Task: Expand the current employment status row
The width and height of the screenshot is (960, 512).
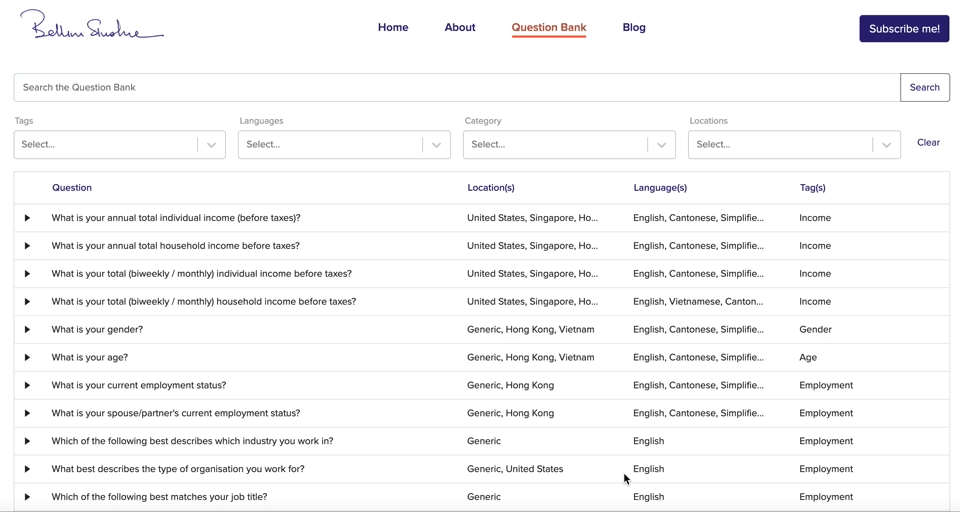Action: point(27,386)
